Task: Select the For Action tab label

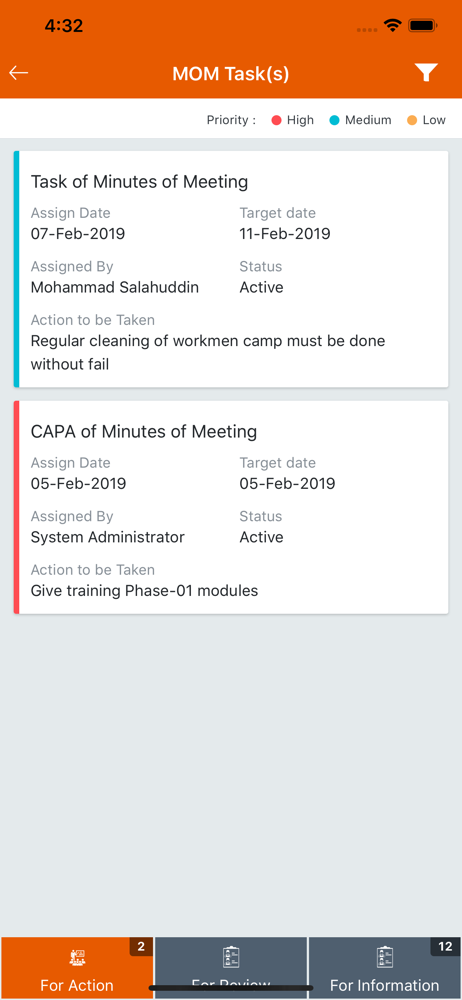Action: click(x=77, y=985)
